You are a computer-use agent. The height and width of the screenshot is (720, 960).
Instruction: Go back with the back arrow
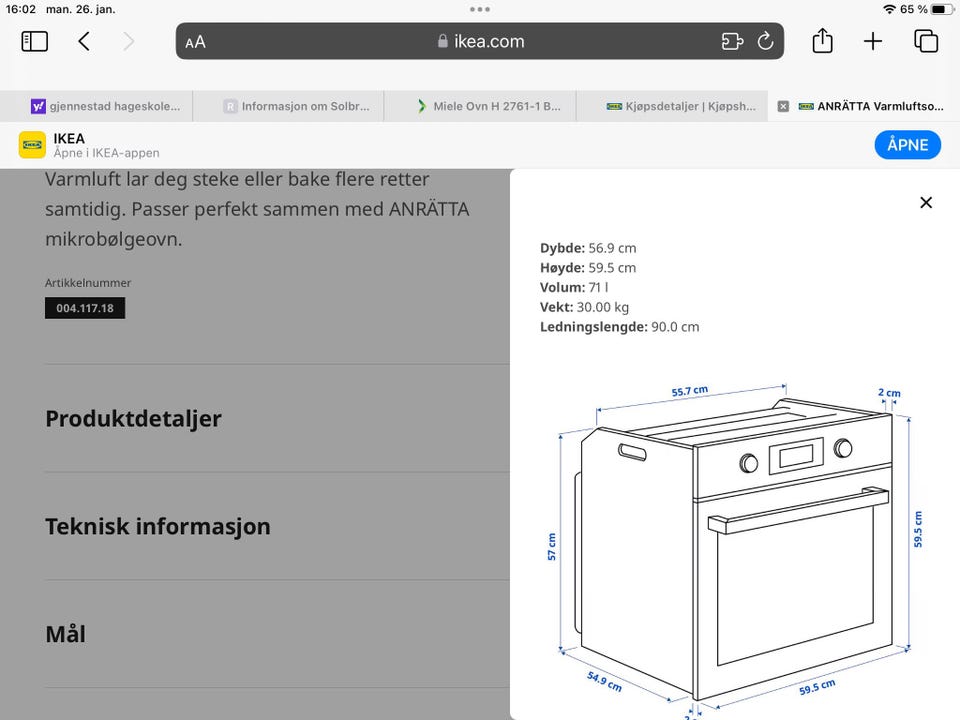click(84, 42)
